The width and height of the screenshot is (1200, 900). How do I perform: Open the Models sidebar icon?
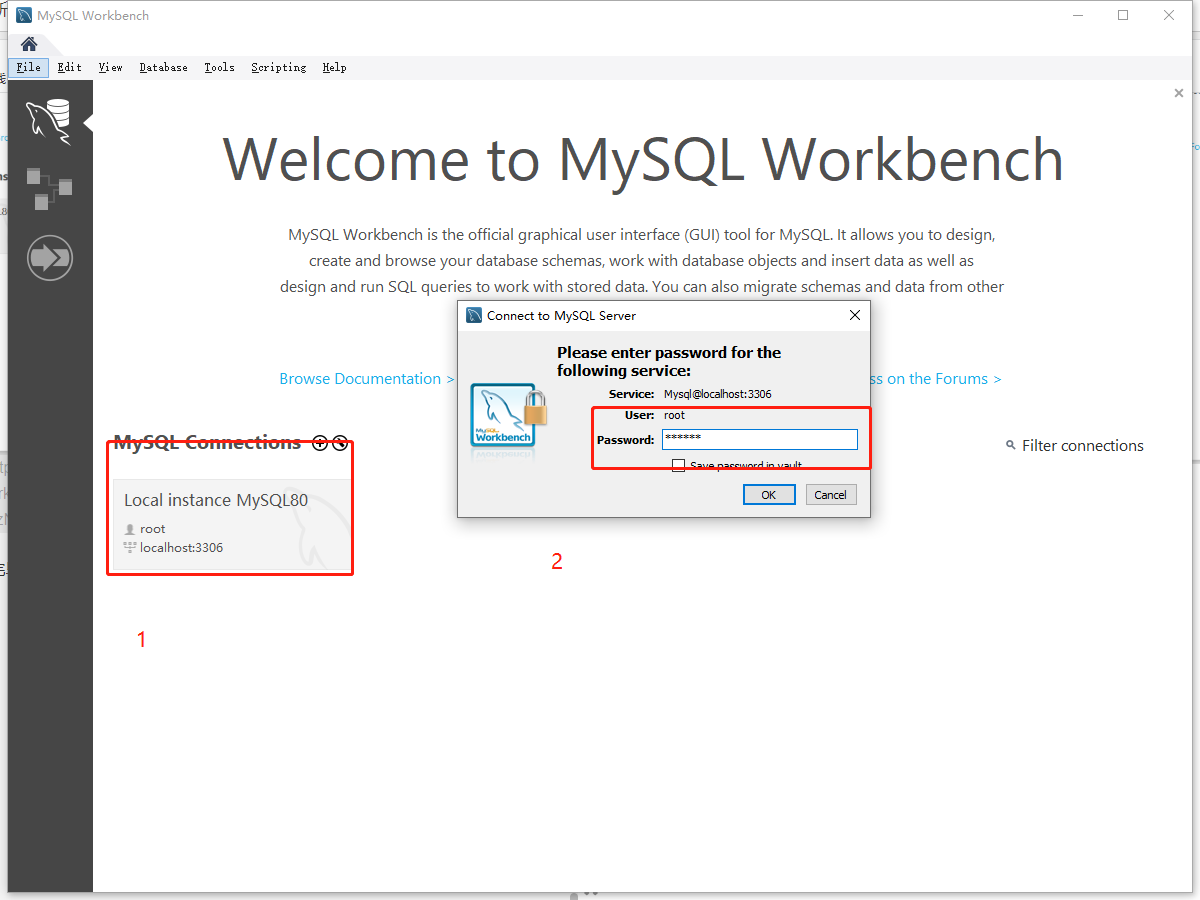[50, 189]
